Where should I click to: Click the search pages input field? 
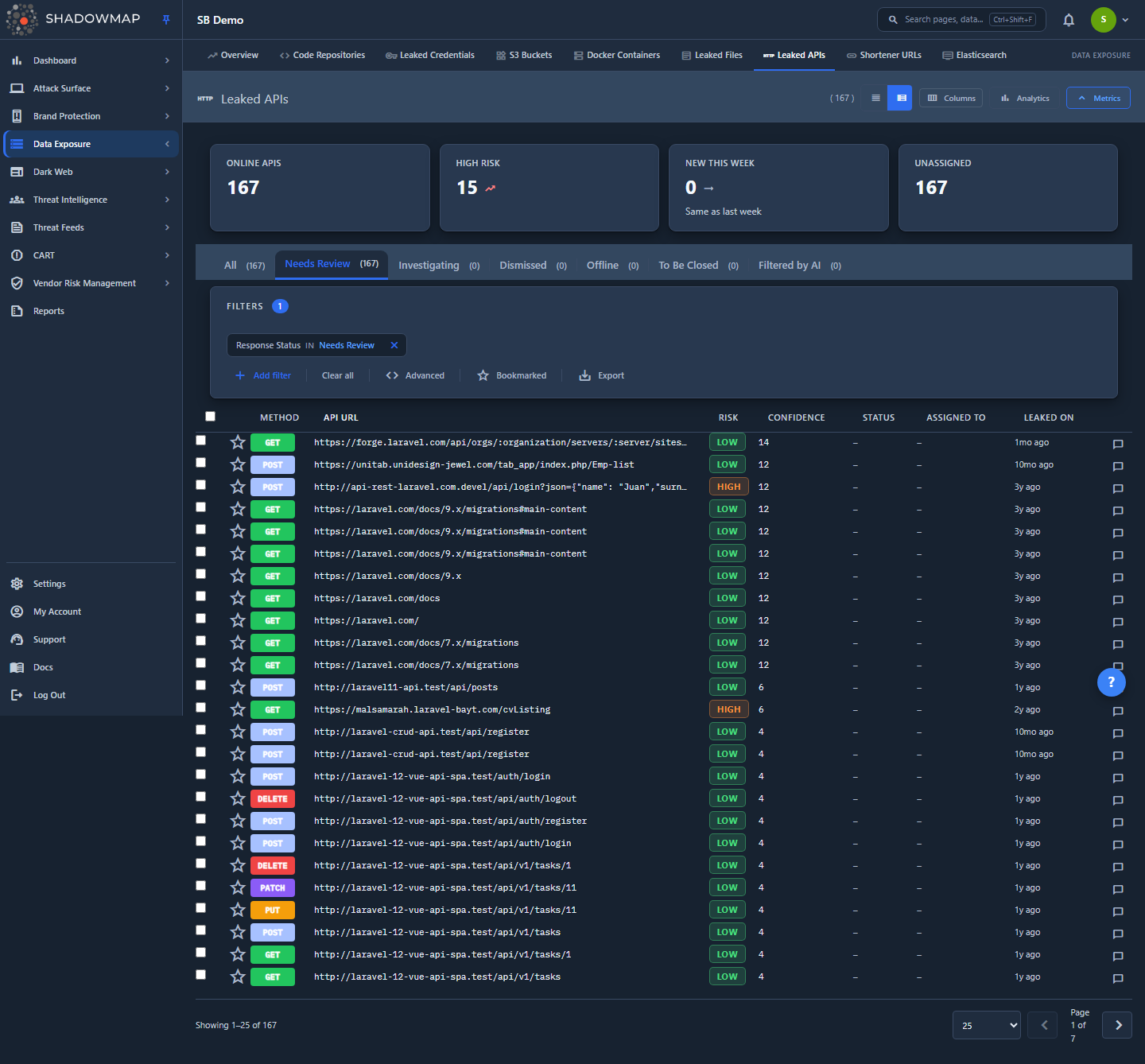[x=961, y=20]
